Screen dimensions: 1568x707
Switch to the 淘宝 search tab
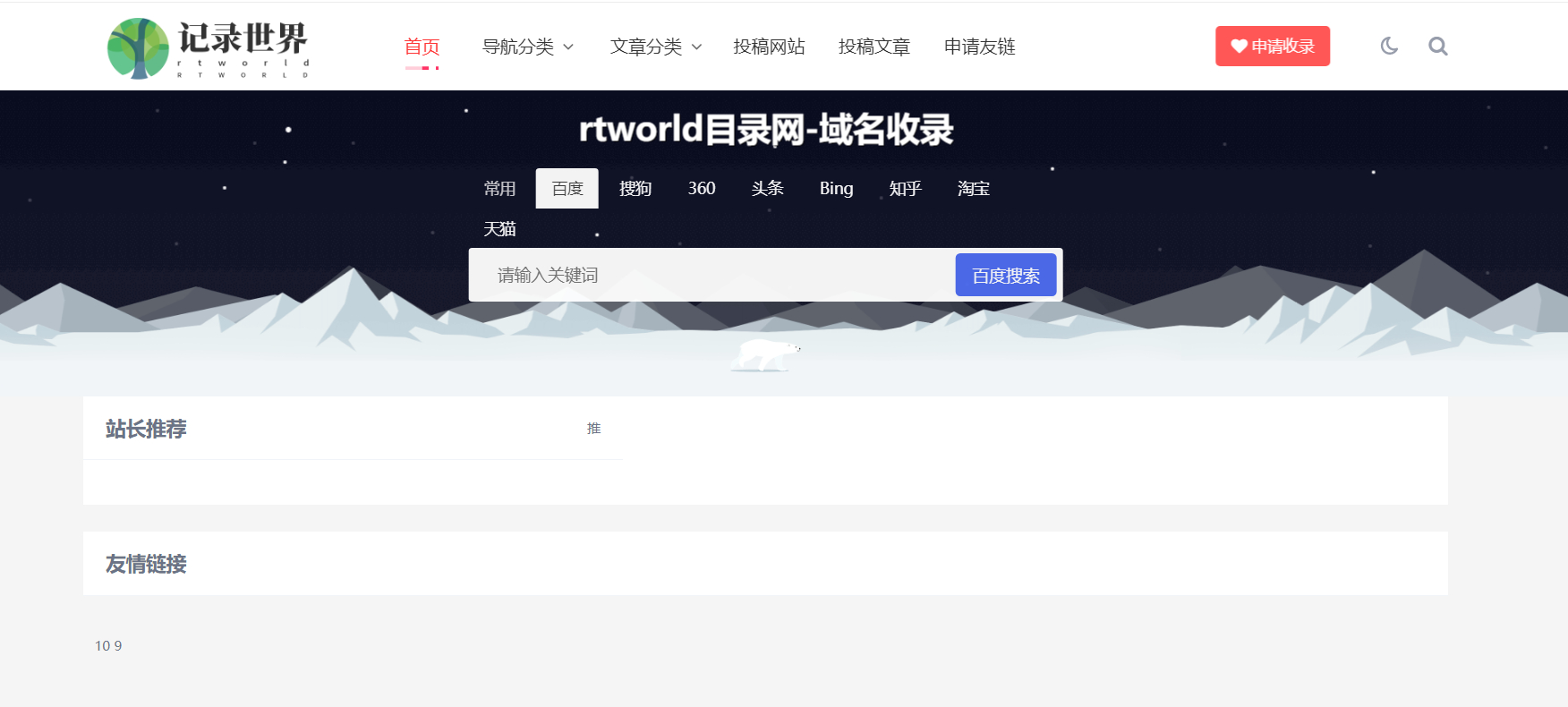974,189
